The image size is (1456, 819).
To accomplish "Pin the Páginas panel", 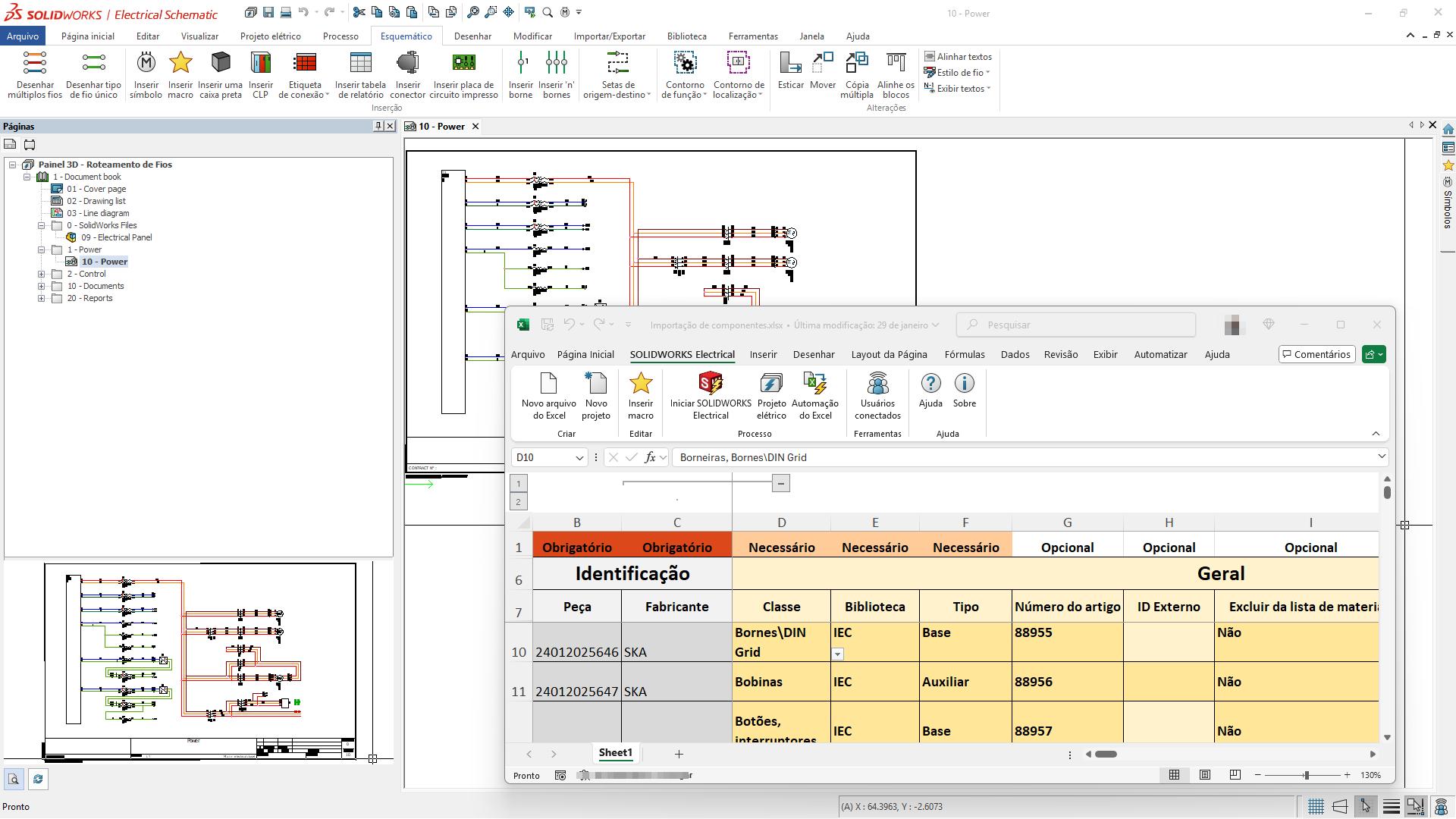I will point(378,126).
